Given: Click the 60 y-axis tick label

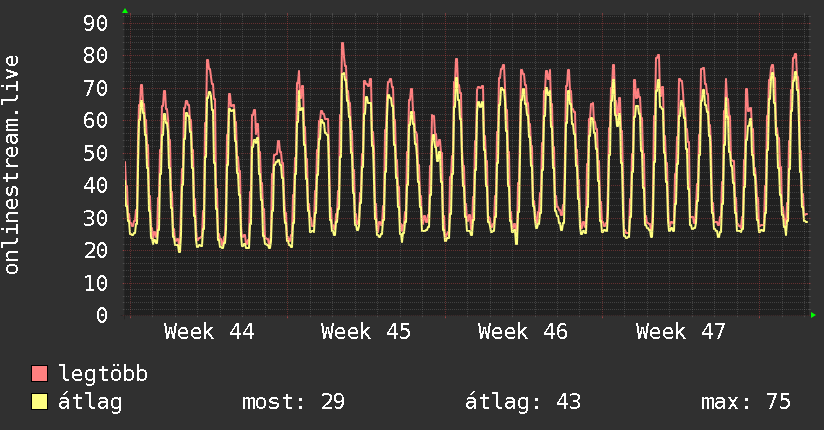Looking at the screenshot, I should (x=96, y=121).
